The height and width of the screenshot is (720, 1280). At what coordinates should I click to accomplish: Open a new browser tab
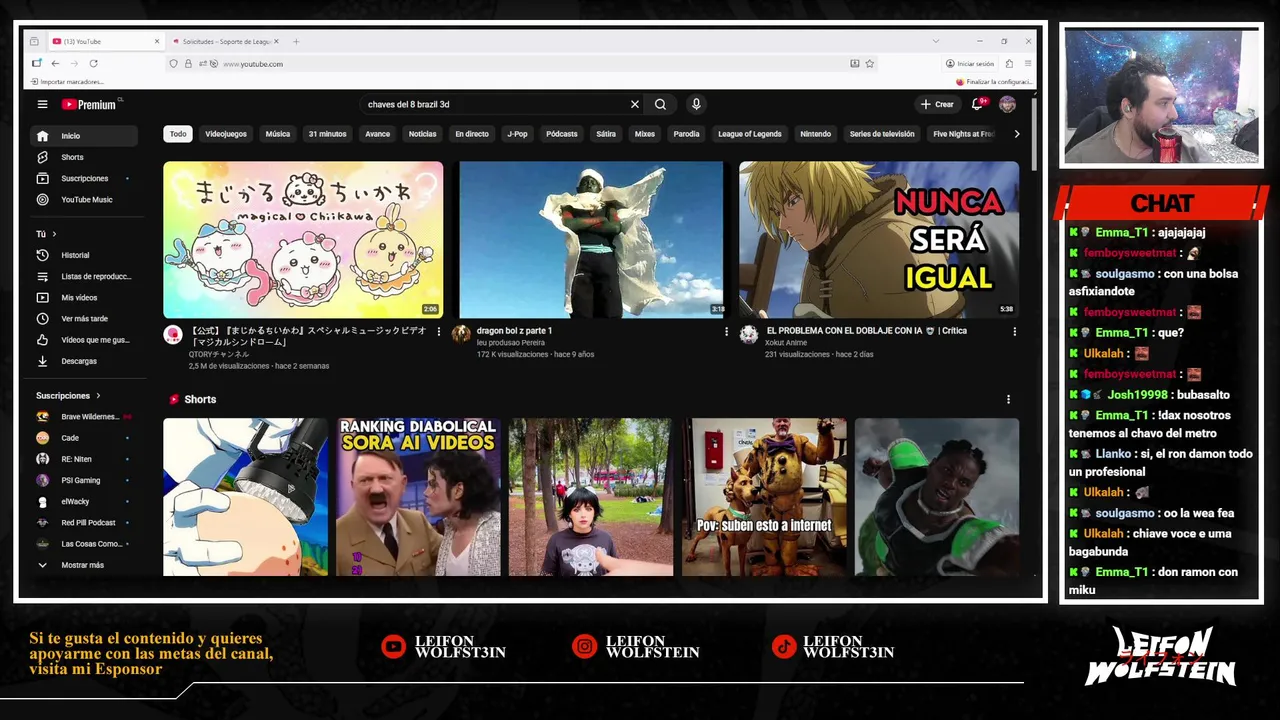pyautogui.click(x=296, y=41)
